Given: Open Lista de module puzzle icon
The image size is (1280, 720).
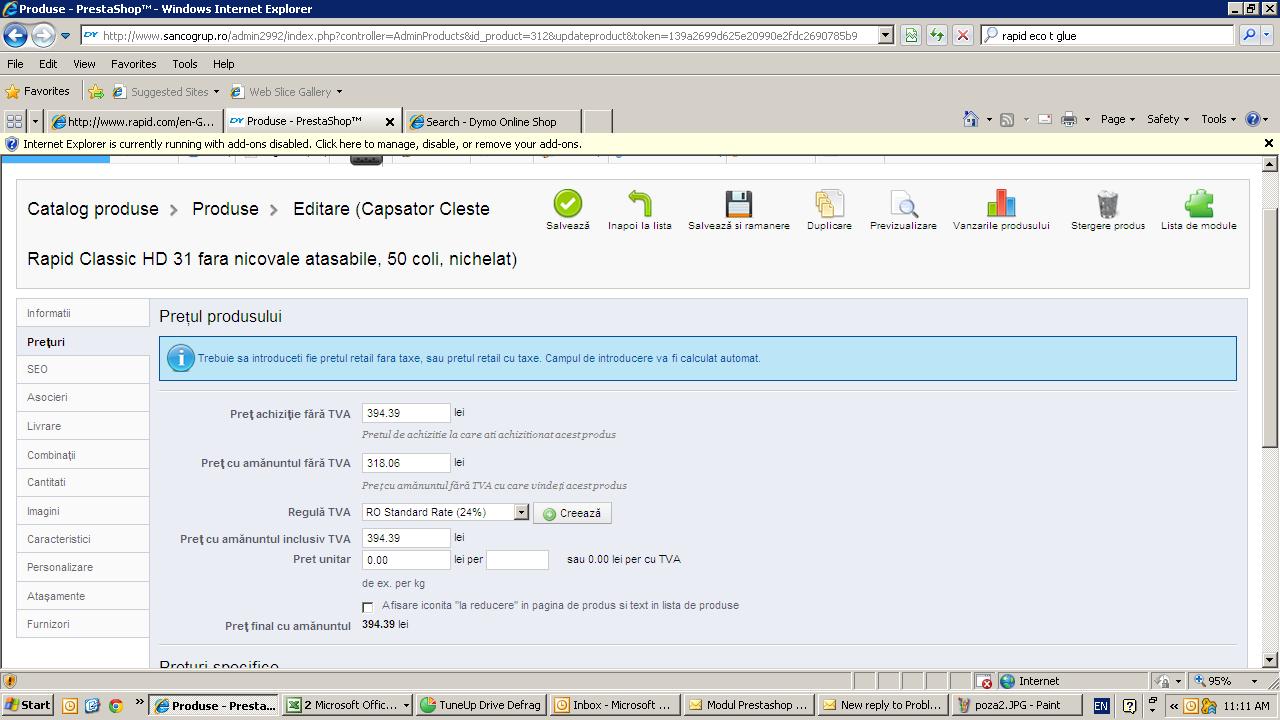Looking at the screenshot, I should (1198, 203).
